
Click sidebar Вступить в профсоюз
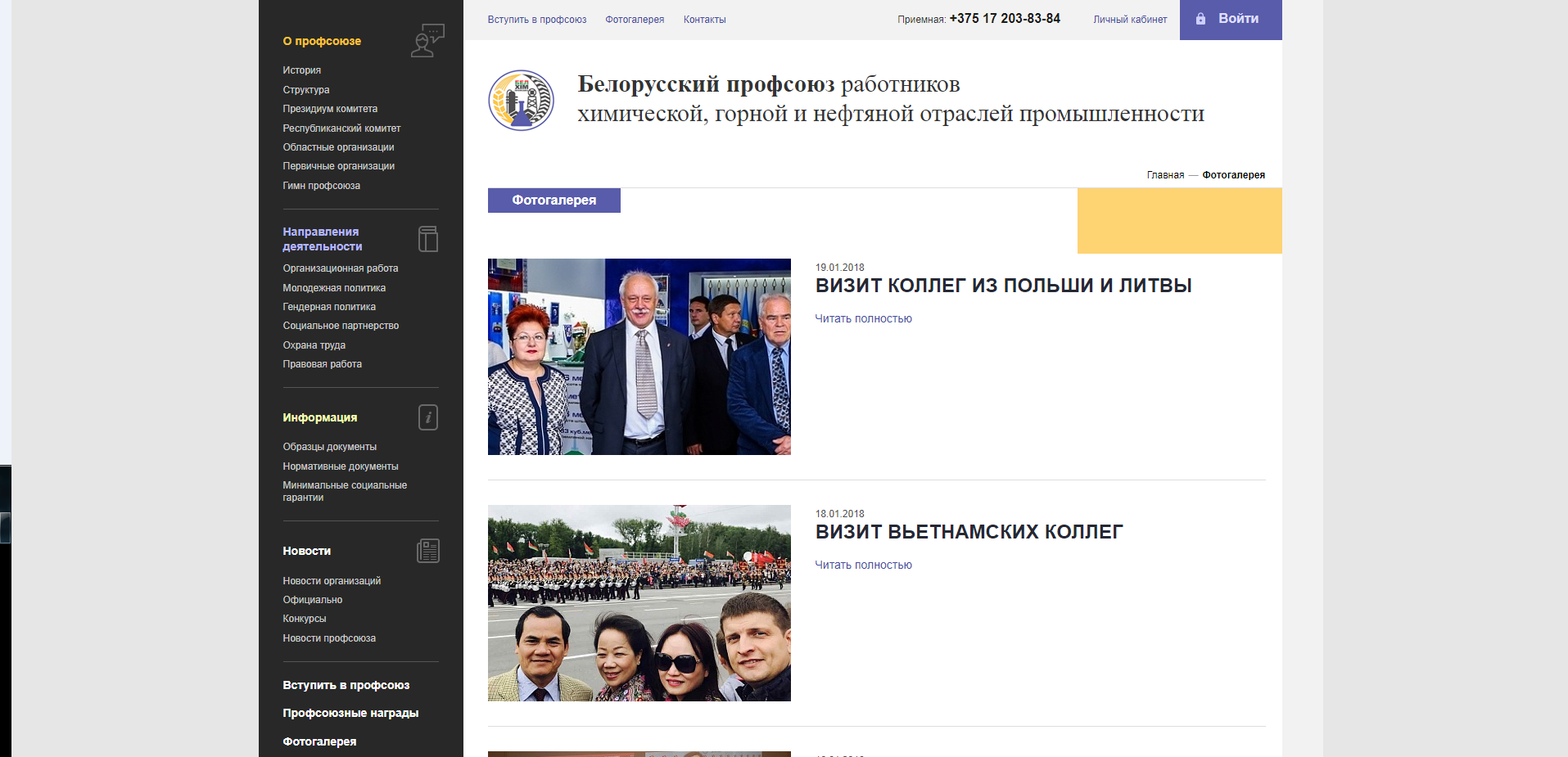click(346, 685)
